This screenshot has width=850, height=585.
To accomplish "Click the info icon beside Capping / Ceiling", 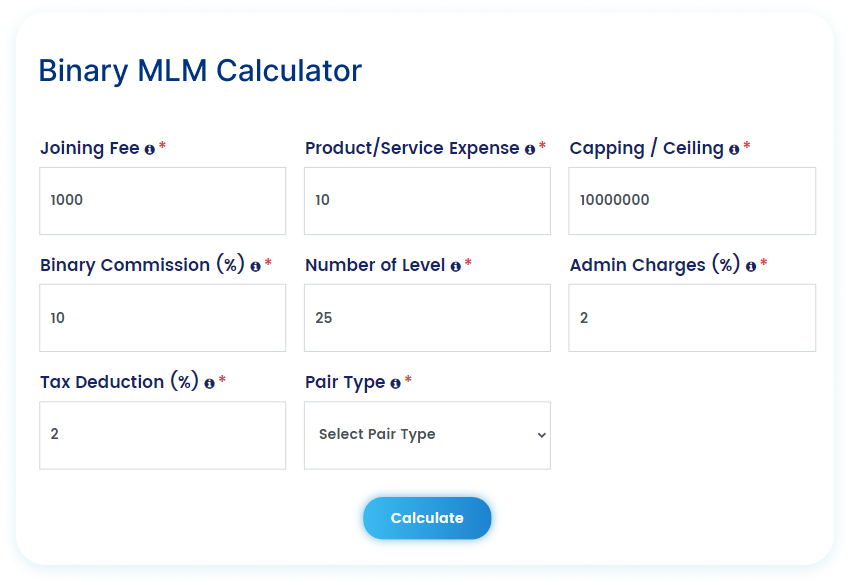I will (x=734, y=150).
